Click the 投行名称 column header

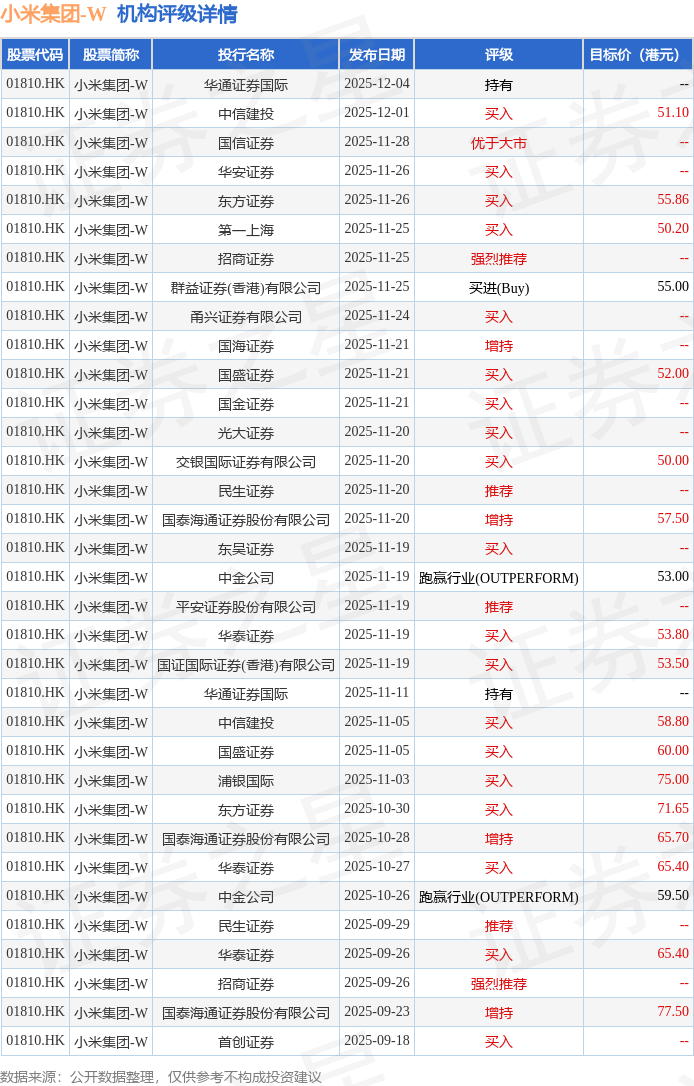tap(246, 55)
